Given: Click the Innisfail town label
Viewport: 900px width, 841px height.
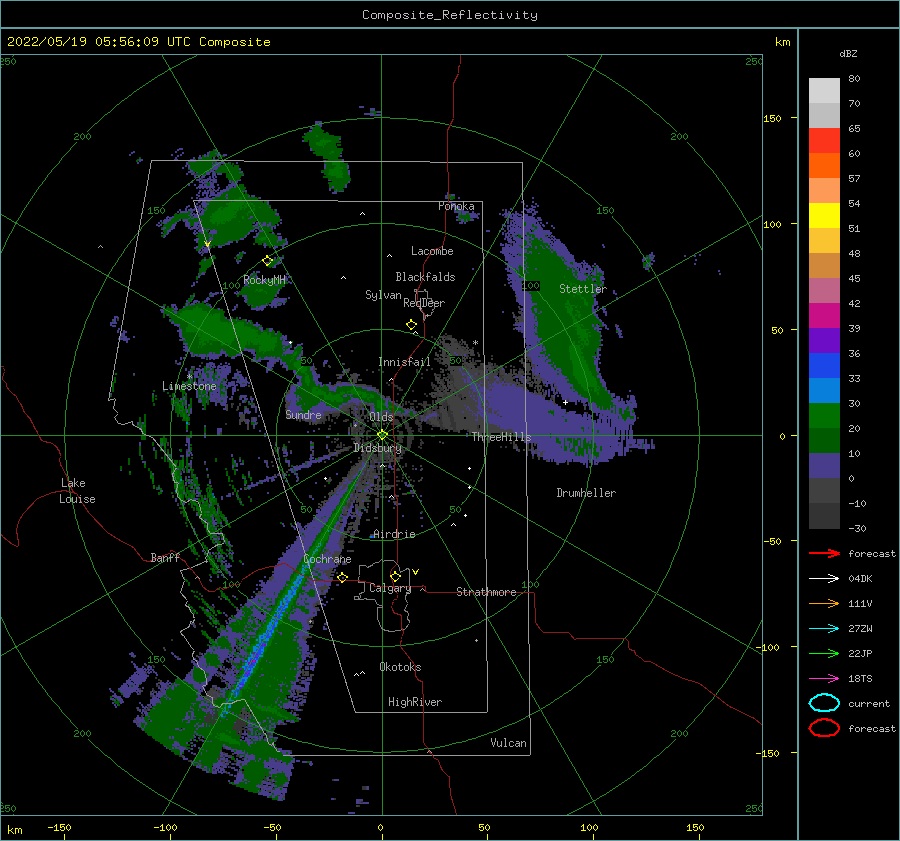Looking at the screenshot, I should (404, 362).
